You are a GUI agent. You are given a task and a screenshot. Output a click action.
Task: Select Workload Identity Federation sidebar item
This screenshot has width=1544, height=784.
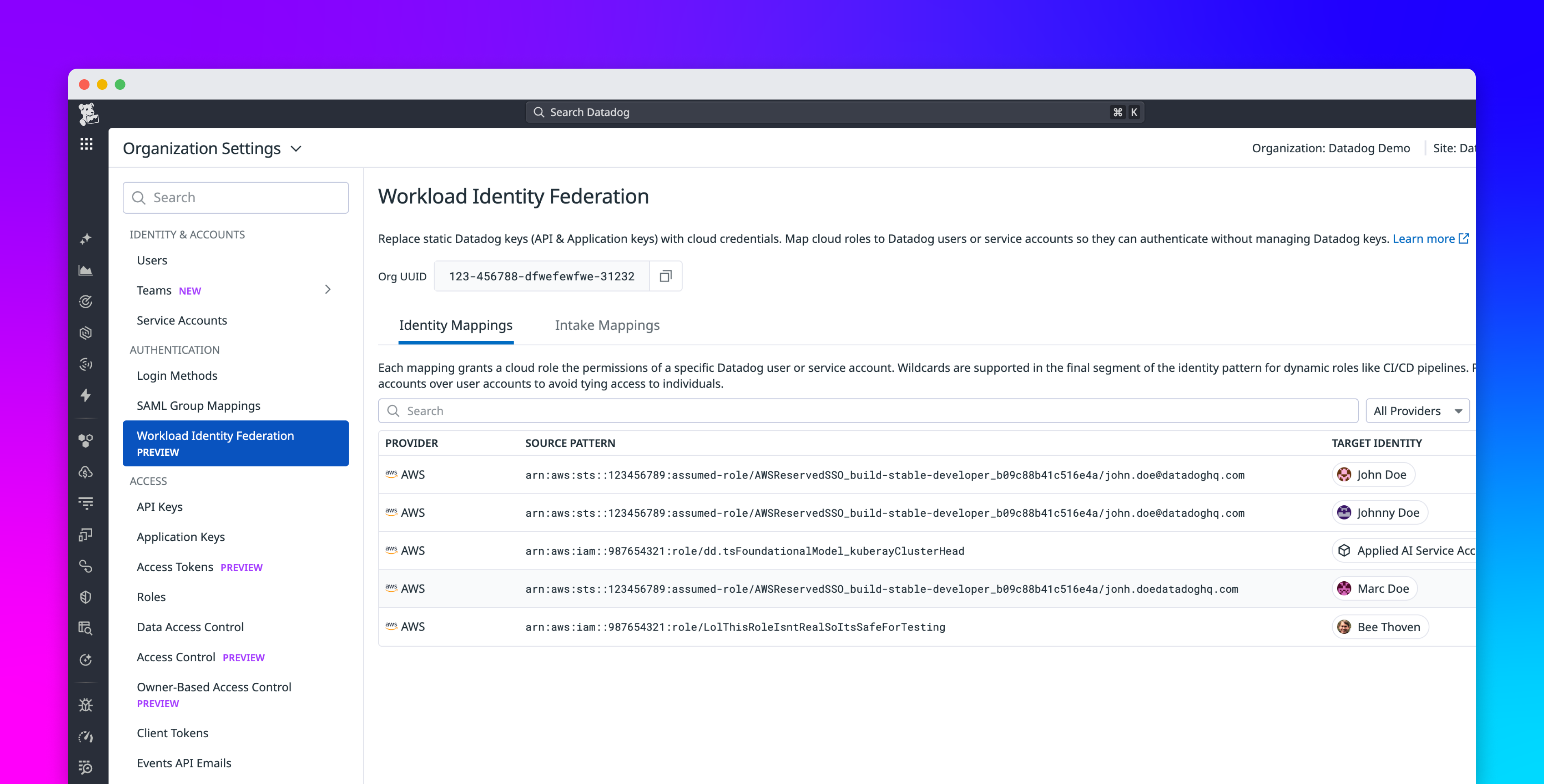click(x=236, y=443)
